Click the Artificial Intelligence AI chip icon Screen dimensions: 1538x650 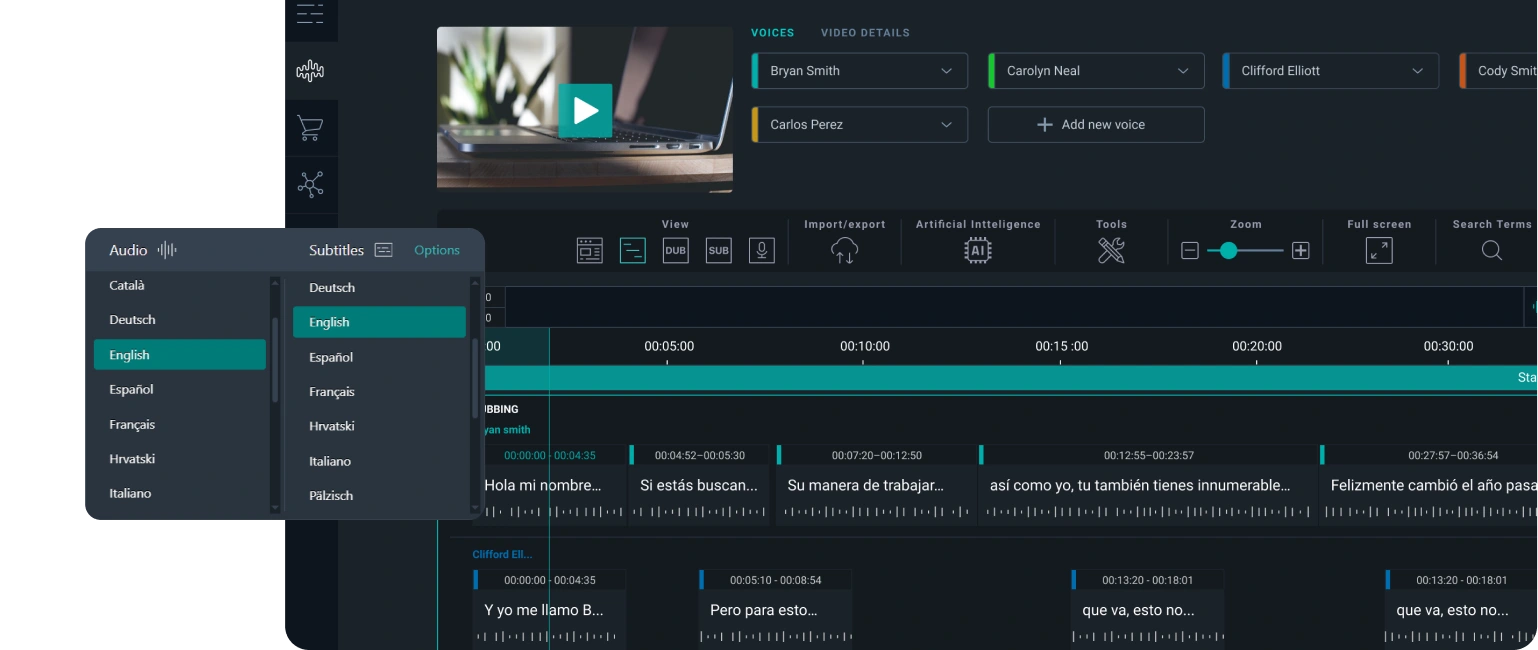coord(977,251)
